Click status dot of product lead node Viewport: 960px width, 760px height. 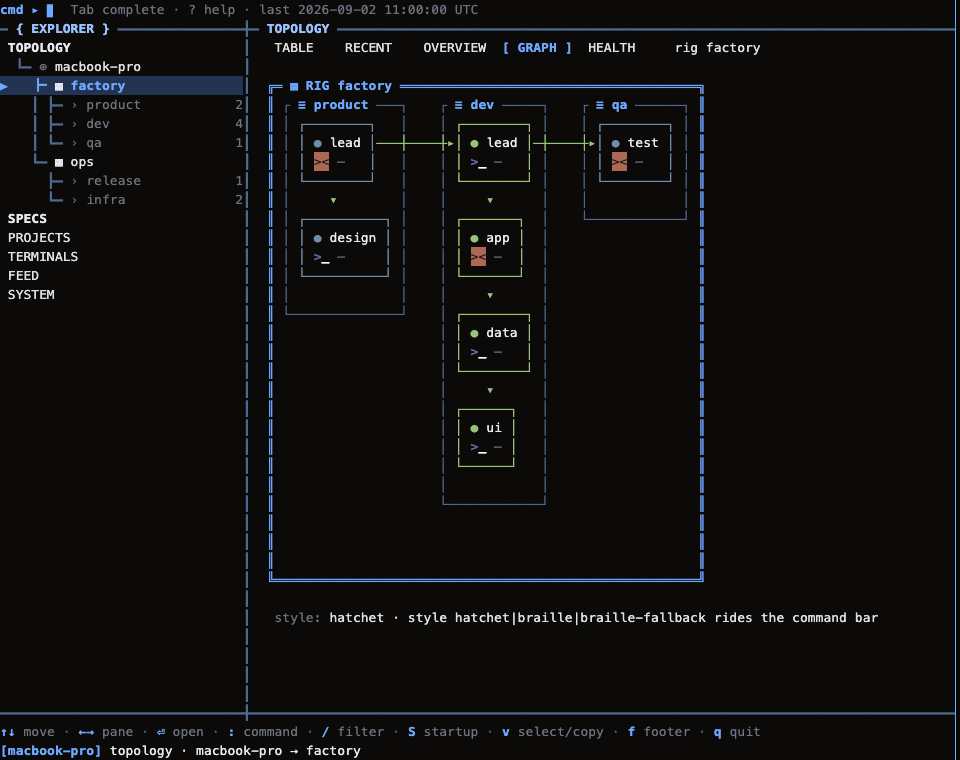(317, 143)
